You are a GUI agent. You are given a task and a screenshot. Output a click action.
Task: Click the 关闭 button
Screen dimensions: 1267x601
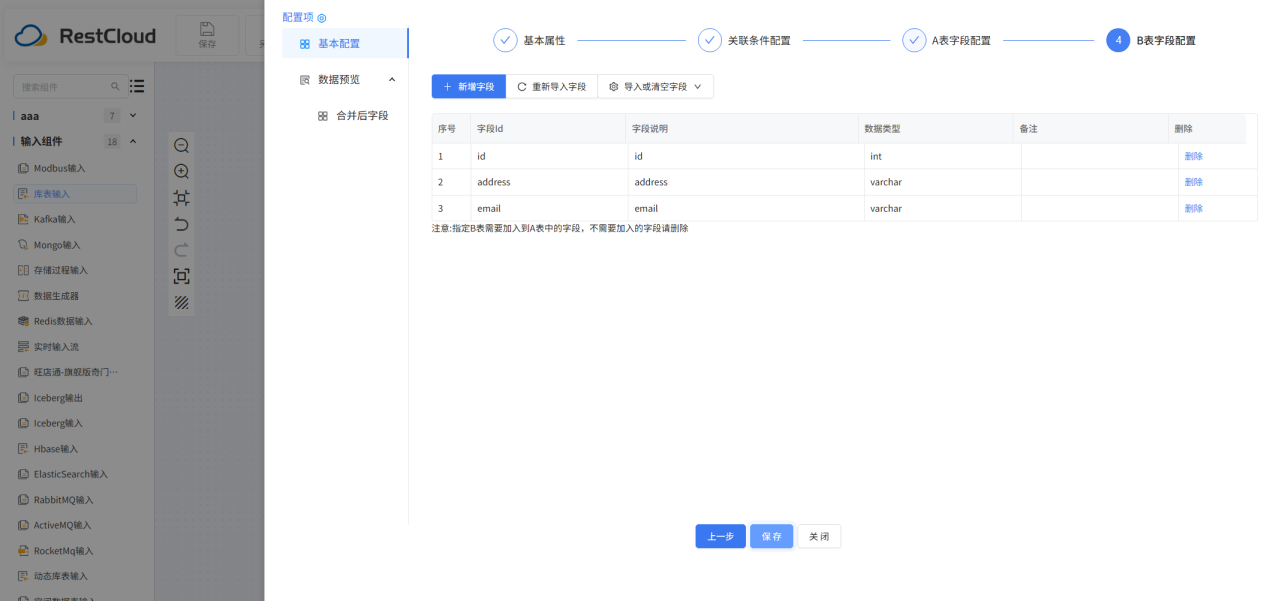click(819, 537)
